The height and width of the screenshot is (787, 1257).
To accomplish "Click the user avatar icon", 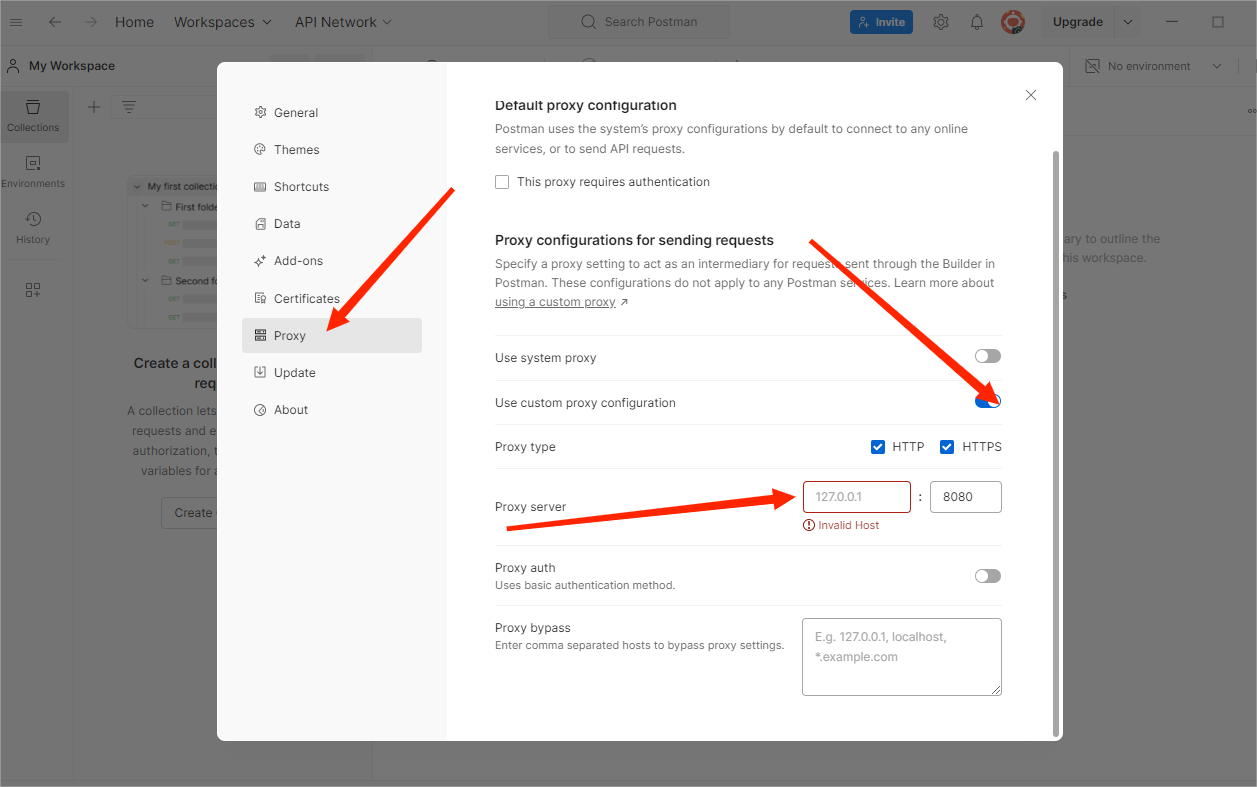I will point(1013,22).
